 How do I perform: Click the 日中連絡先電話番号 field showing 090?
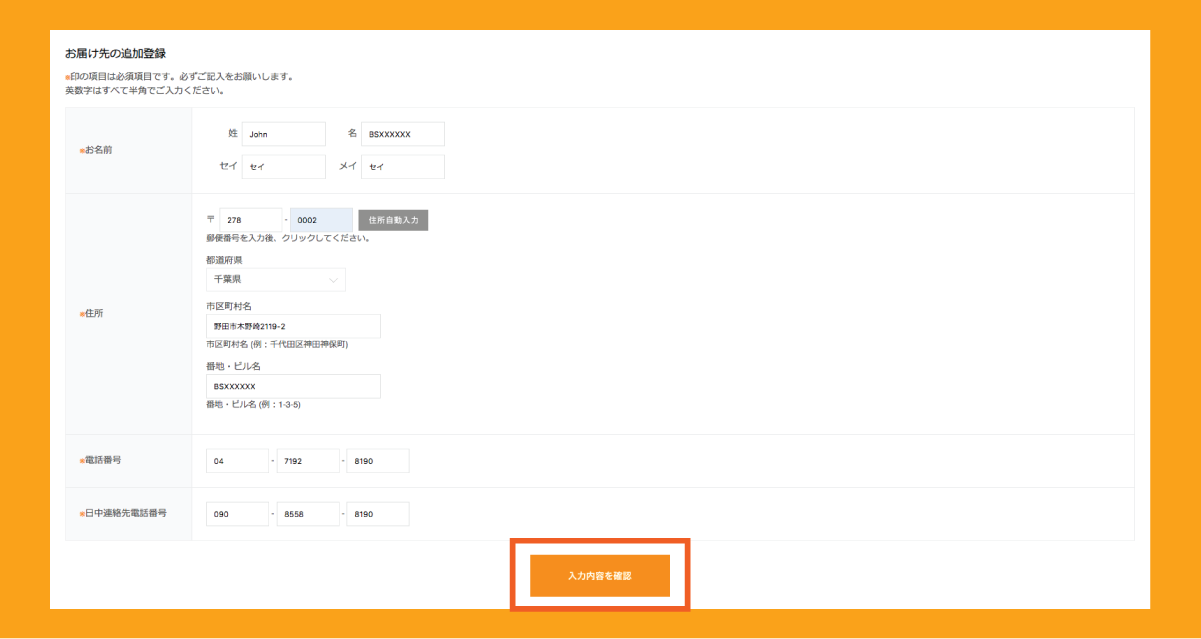(238, 514)
